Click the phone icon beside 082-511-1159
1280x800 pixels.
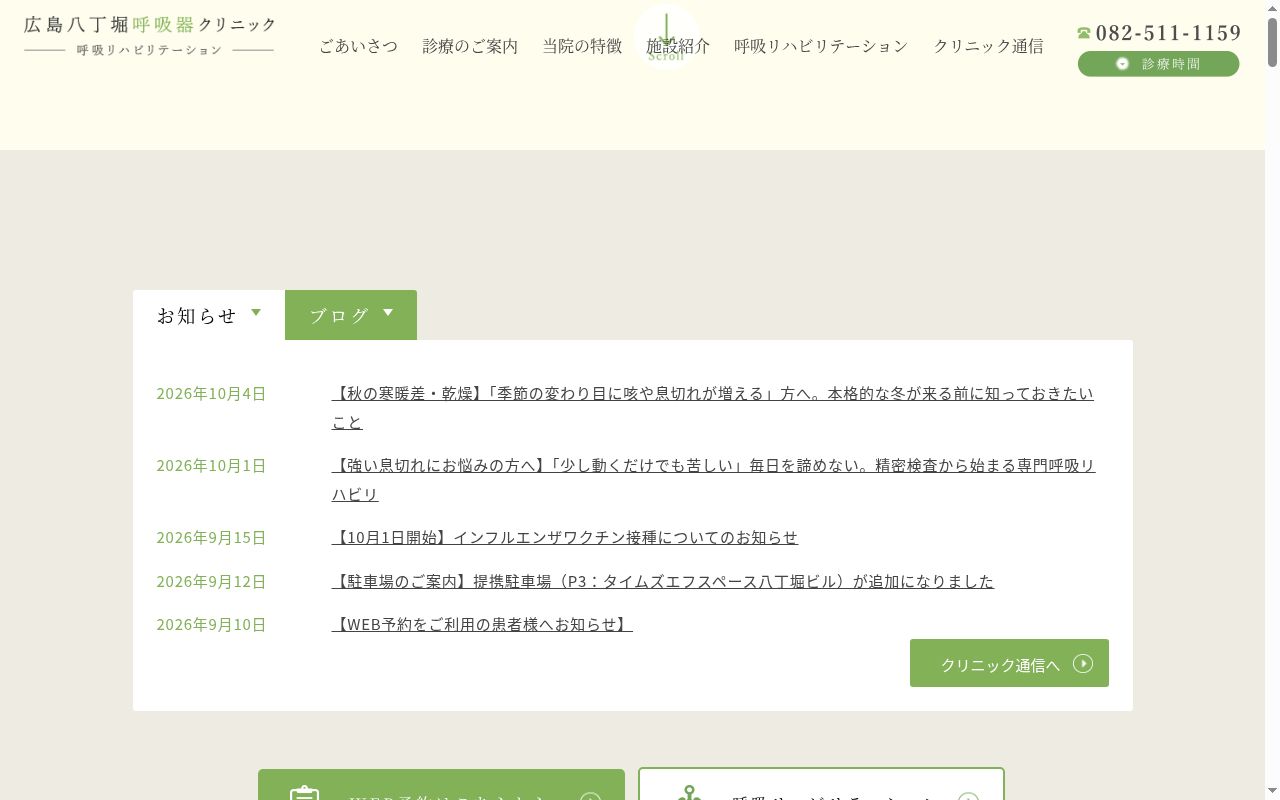tap(1084, 33)
